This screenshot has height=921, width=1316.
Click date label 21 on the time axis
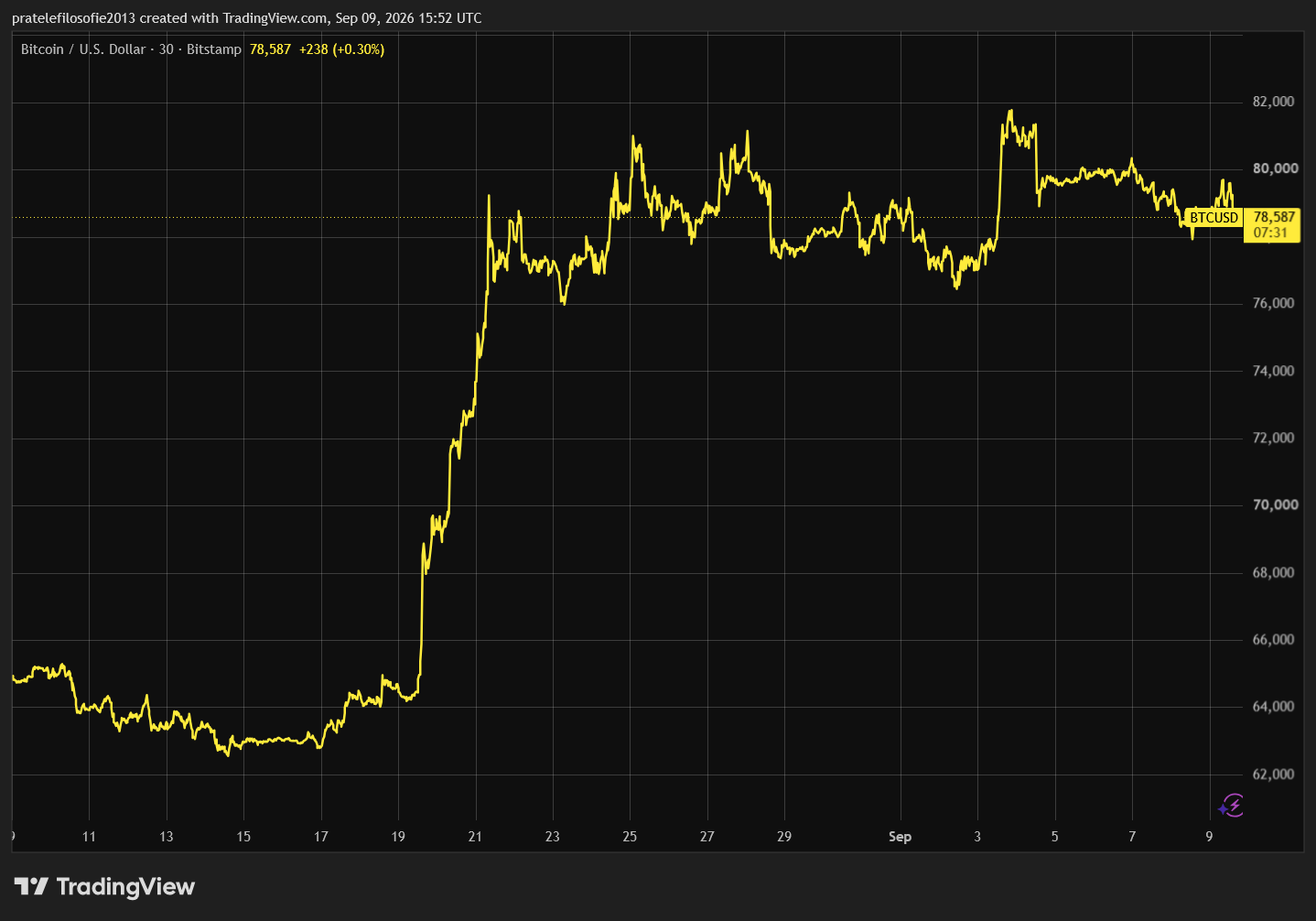pos(475,837)
